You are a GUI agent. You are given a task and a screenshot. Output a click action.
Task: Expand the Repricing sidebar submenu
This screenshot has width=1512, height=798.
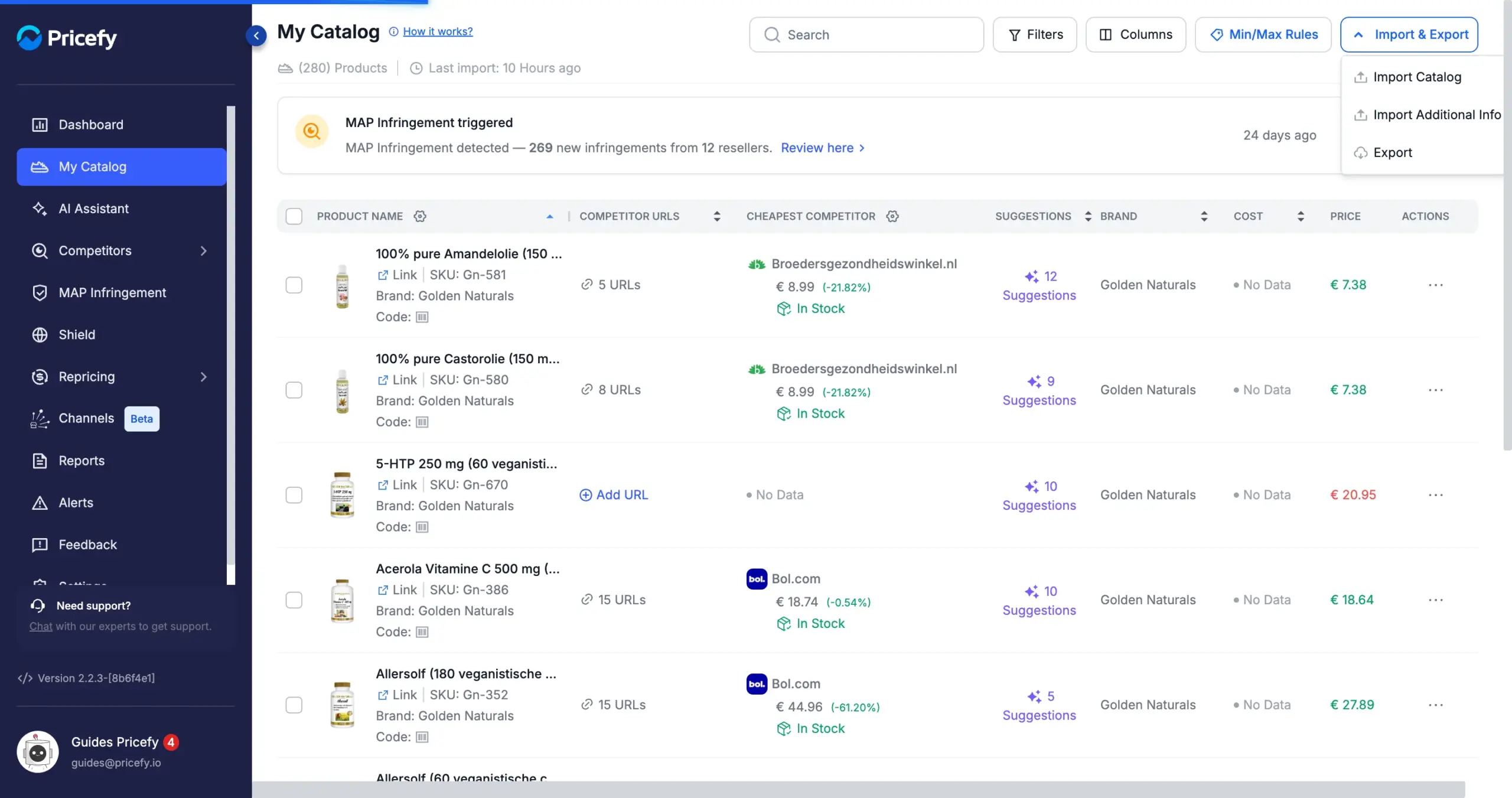coord(204,377)
